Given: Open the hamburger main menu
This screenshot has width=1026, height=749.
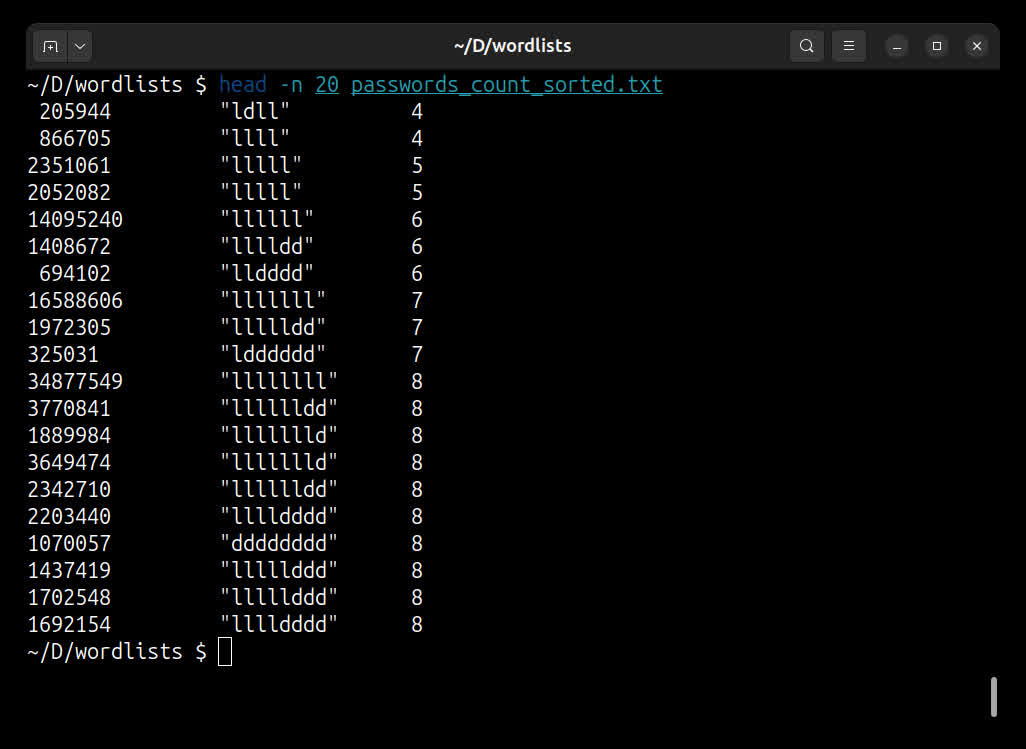Looking at the screenshot, I should 848,46.
